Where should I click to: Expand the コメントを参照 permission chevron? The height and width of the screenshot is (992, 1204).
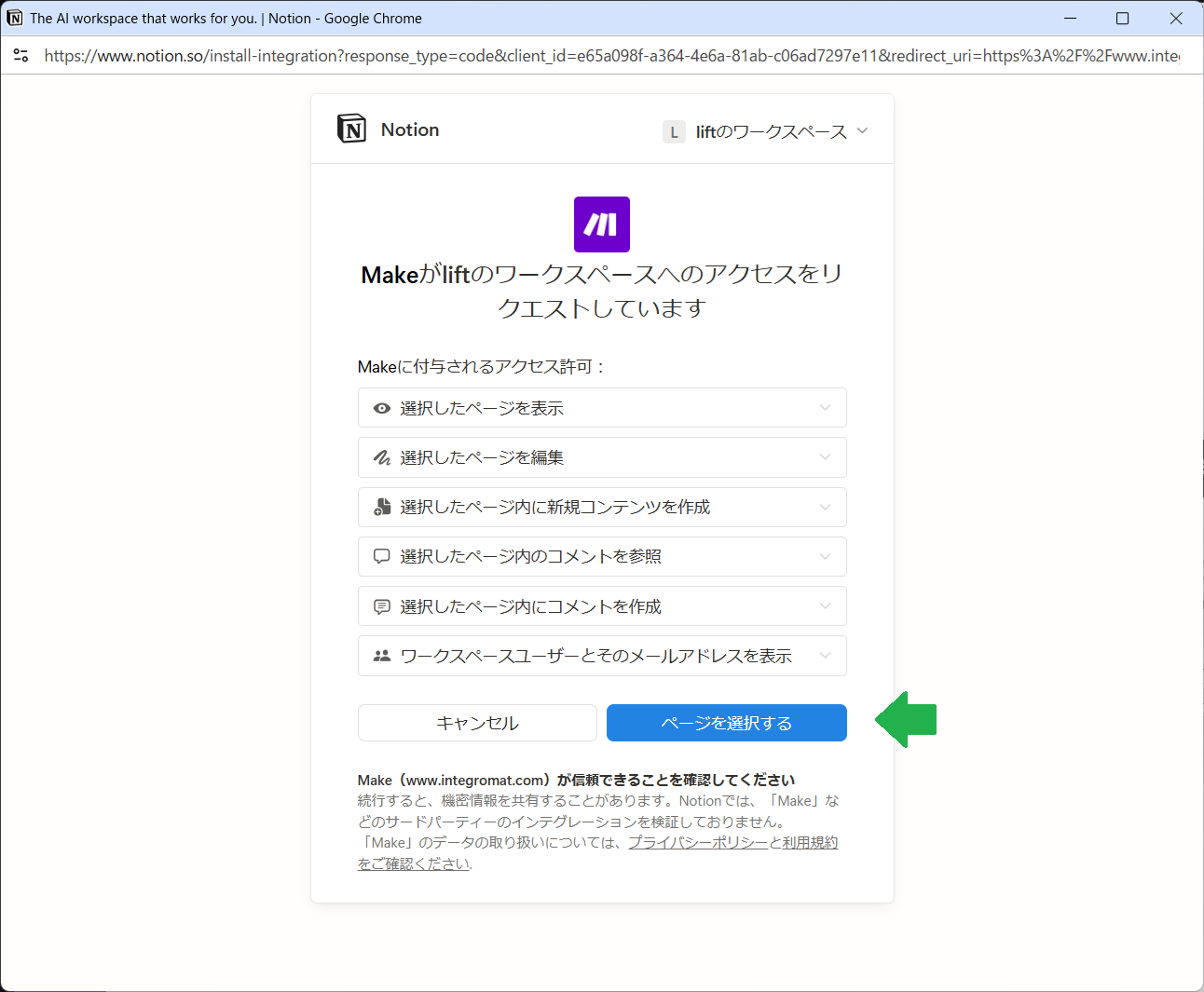pos(825,556)
